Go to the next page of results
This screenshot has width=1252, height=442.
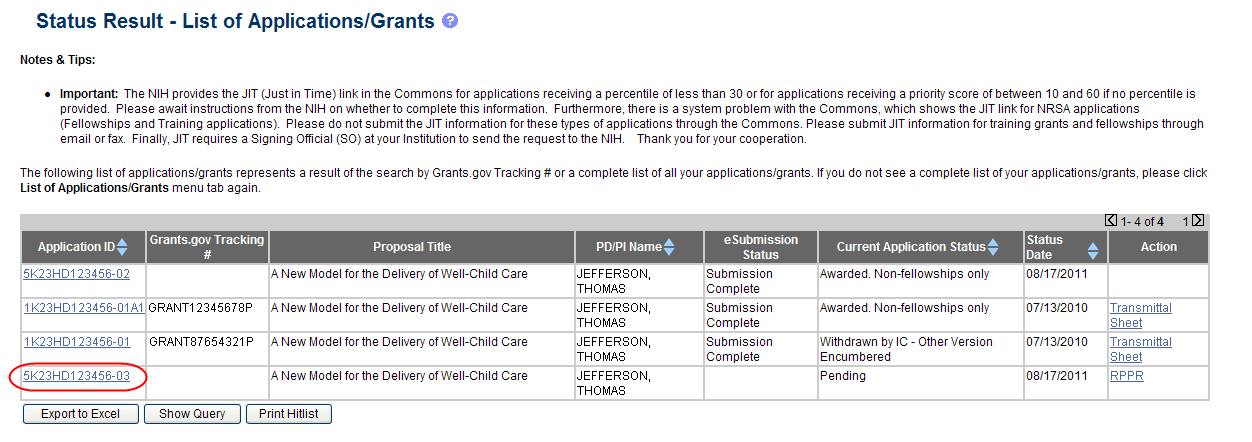point(1198,220)
